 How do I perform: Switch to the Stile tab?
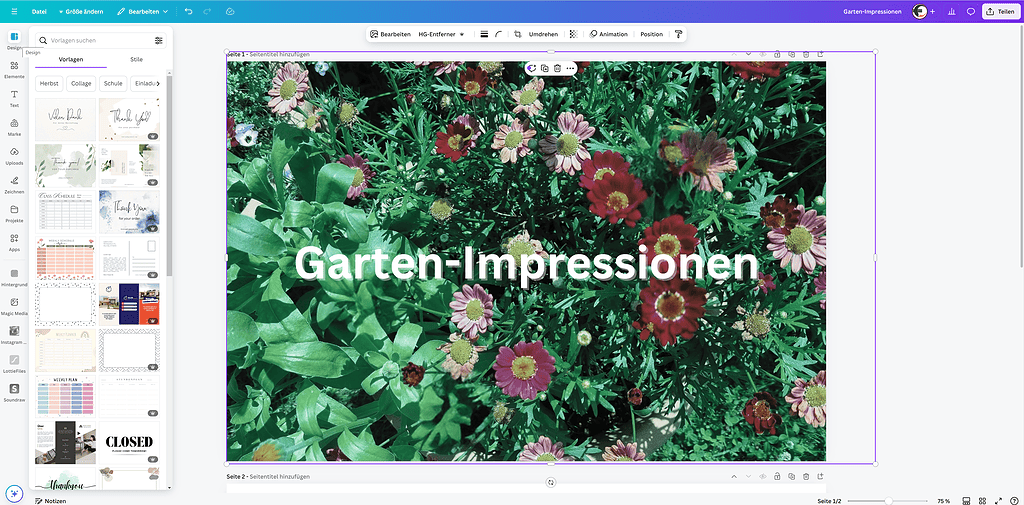136,60
